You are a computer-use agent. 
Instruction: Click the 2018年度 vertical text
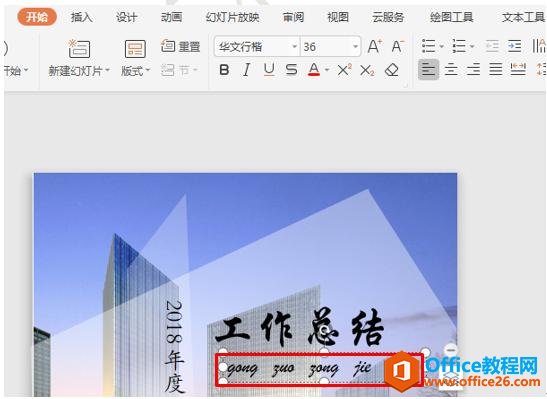click(174, 346)
